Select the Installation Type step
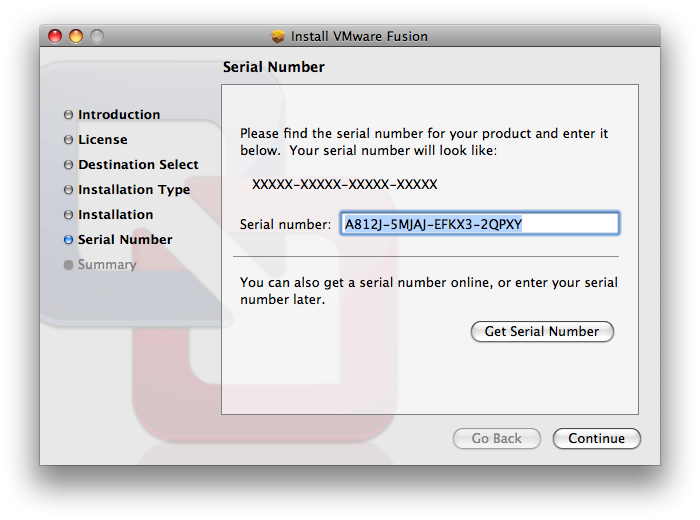700x520 pixels. pos(127,190)
